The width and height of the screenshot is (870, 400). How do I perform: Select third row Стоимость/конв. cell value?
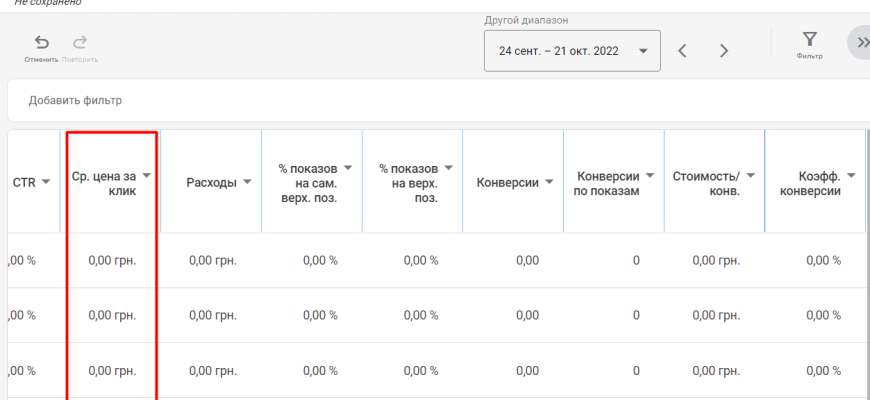(716, 370)
